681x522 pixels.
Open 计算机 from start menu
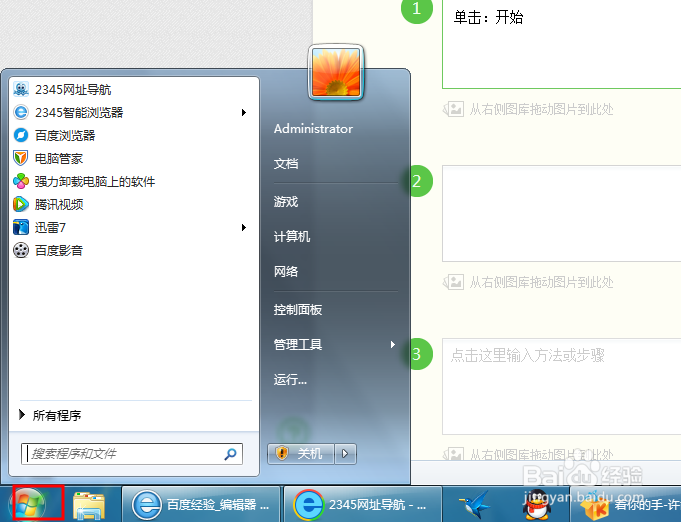tap(292, 237)
